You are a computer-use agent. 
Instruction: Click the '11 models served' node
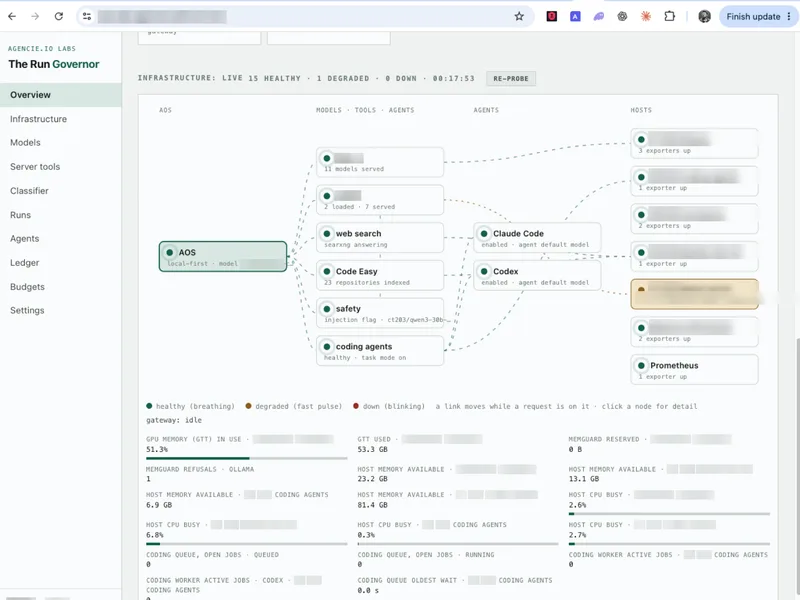[x=380, y=162]
